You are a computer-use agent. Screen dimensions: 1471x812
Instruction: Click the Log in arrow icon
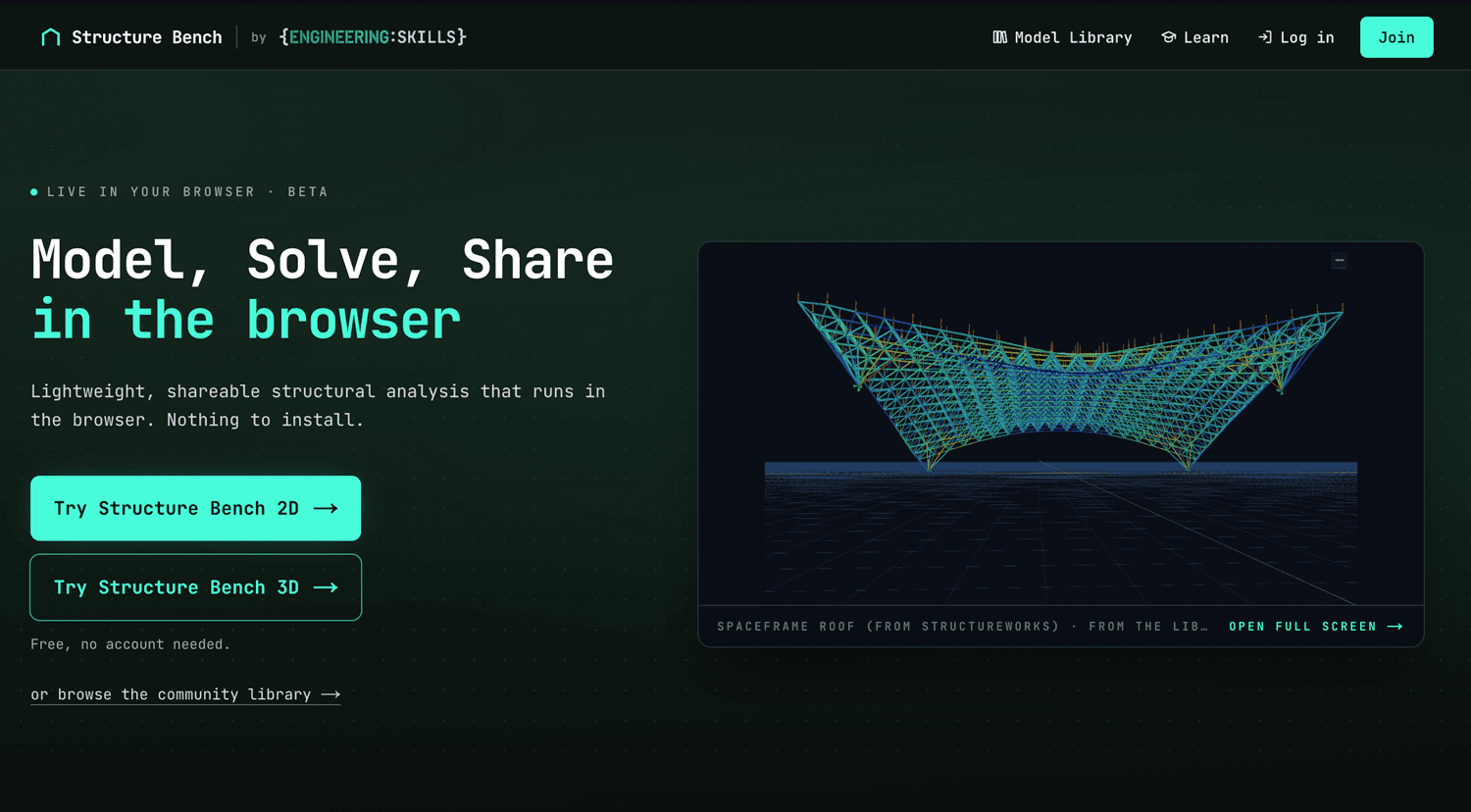tap(1265, 37)
